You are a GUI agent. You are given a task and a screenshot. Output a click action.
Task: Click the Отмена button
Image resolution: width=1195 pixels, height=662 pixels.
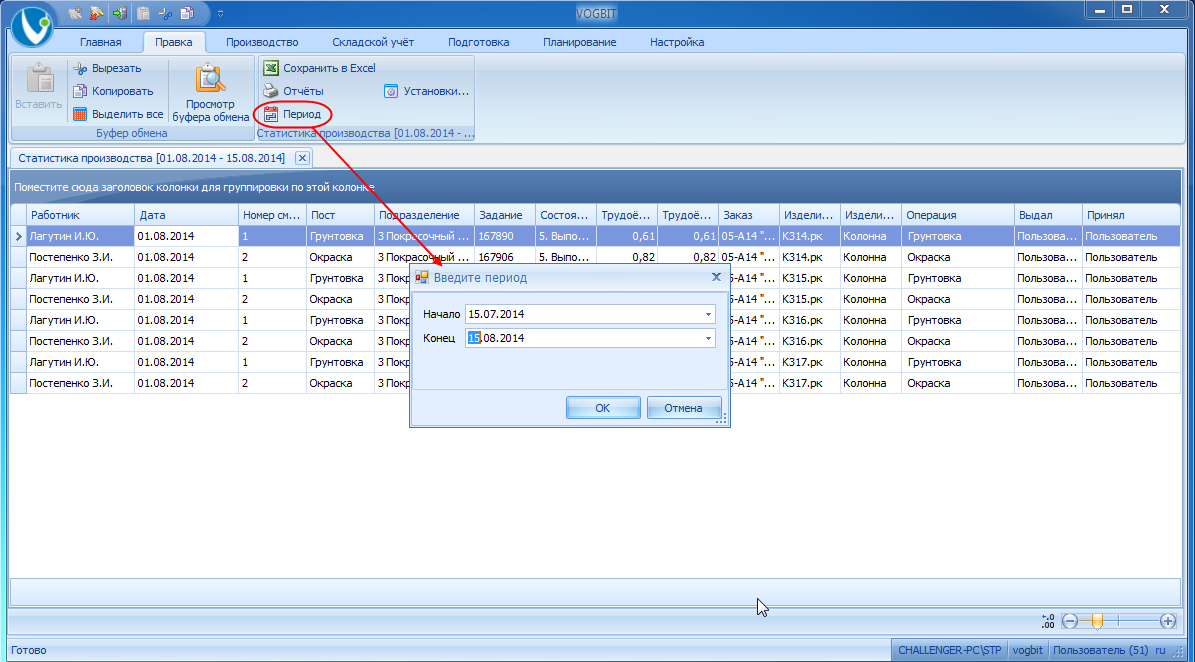684,408
